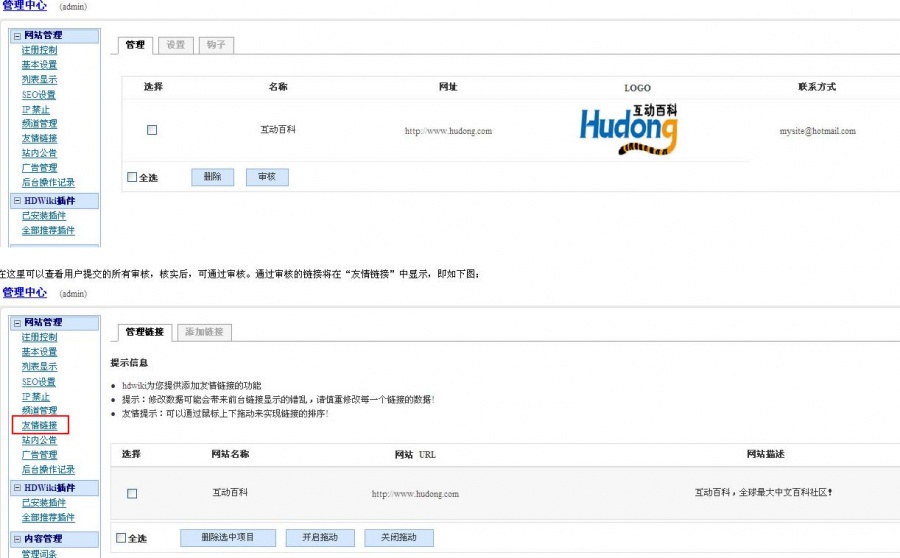Open the 管理词条 sidebar link
The width and height of the screenshot is (900, 558).
40,553
